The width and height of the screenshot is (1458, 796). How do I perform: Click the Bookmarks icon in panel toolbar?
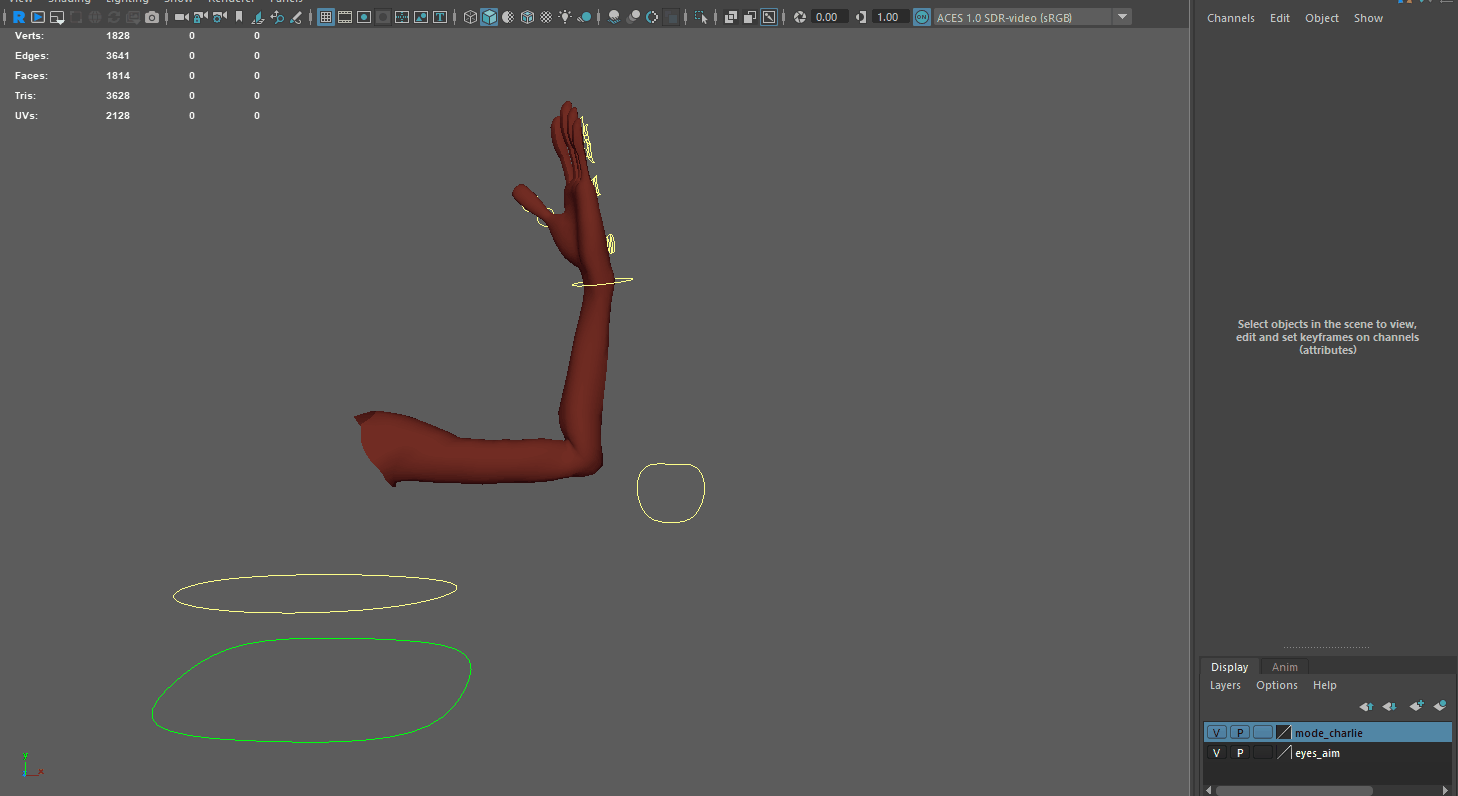(x=239, y=17)
